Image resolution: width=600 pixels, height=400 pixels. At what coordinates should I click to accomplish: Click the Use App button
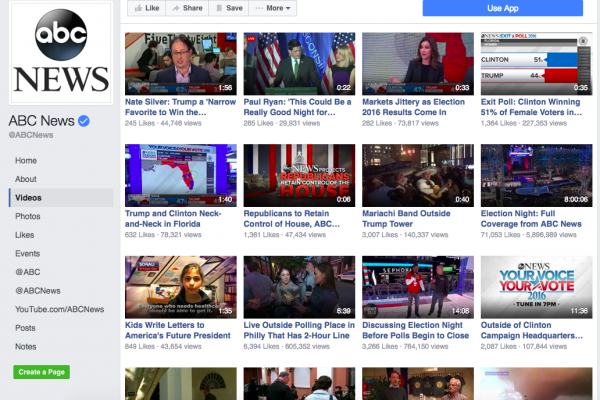coord(502,8)
